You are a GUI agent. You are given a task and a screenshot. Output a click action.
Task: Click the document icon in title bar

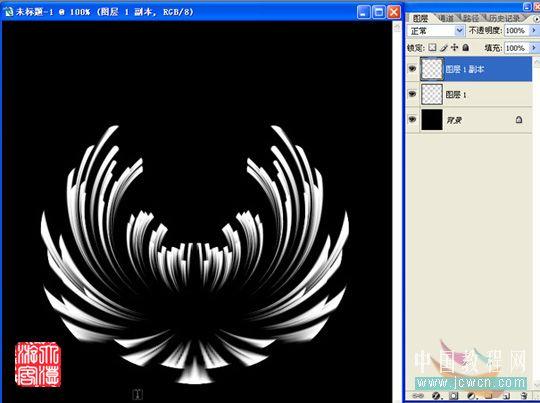click(8, 12)
